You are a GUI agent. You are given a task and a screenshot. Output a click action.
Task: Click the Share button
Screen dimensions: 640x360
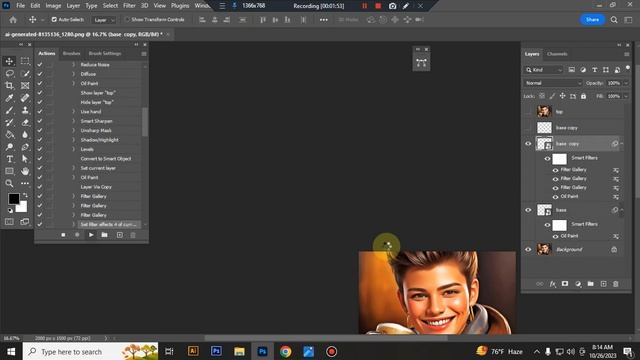[592, 20]
